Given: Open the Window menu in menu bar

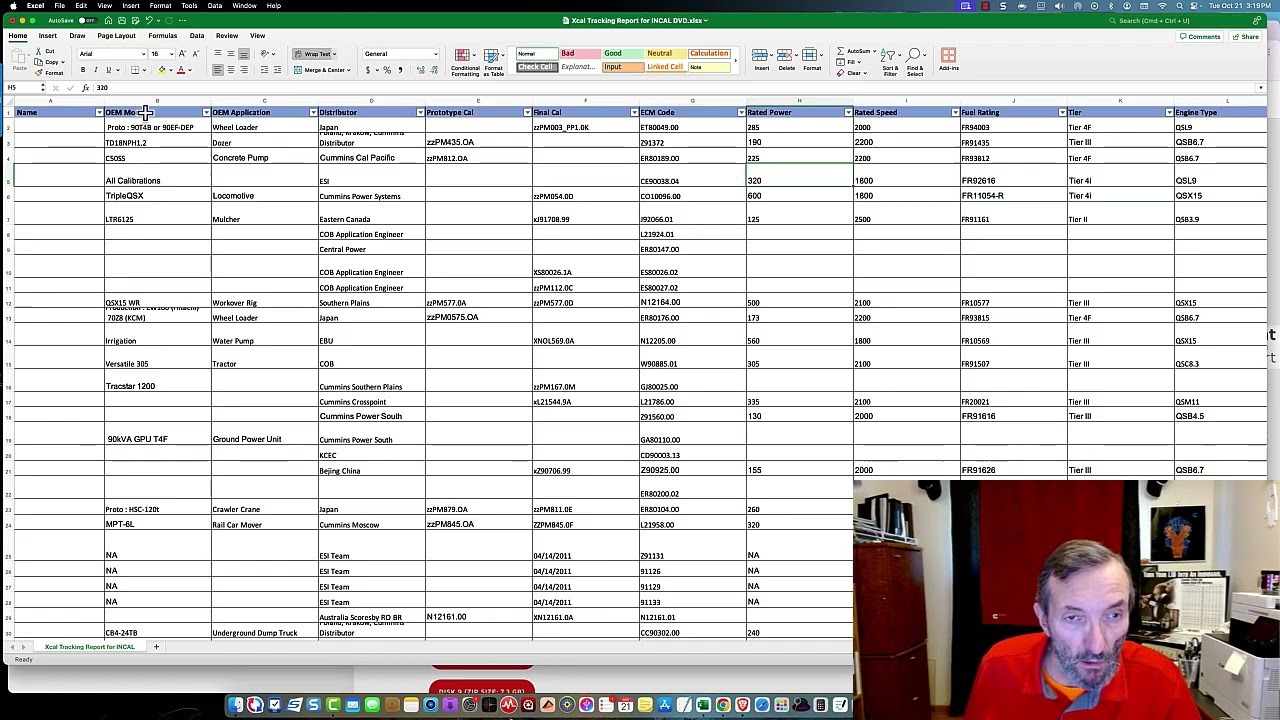Looking at the screenshot, I should click(244, 6).
